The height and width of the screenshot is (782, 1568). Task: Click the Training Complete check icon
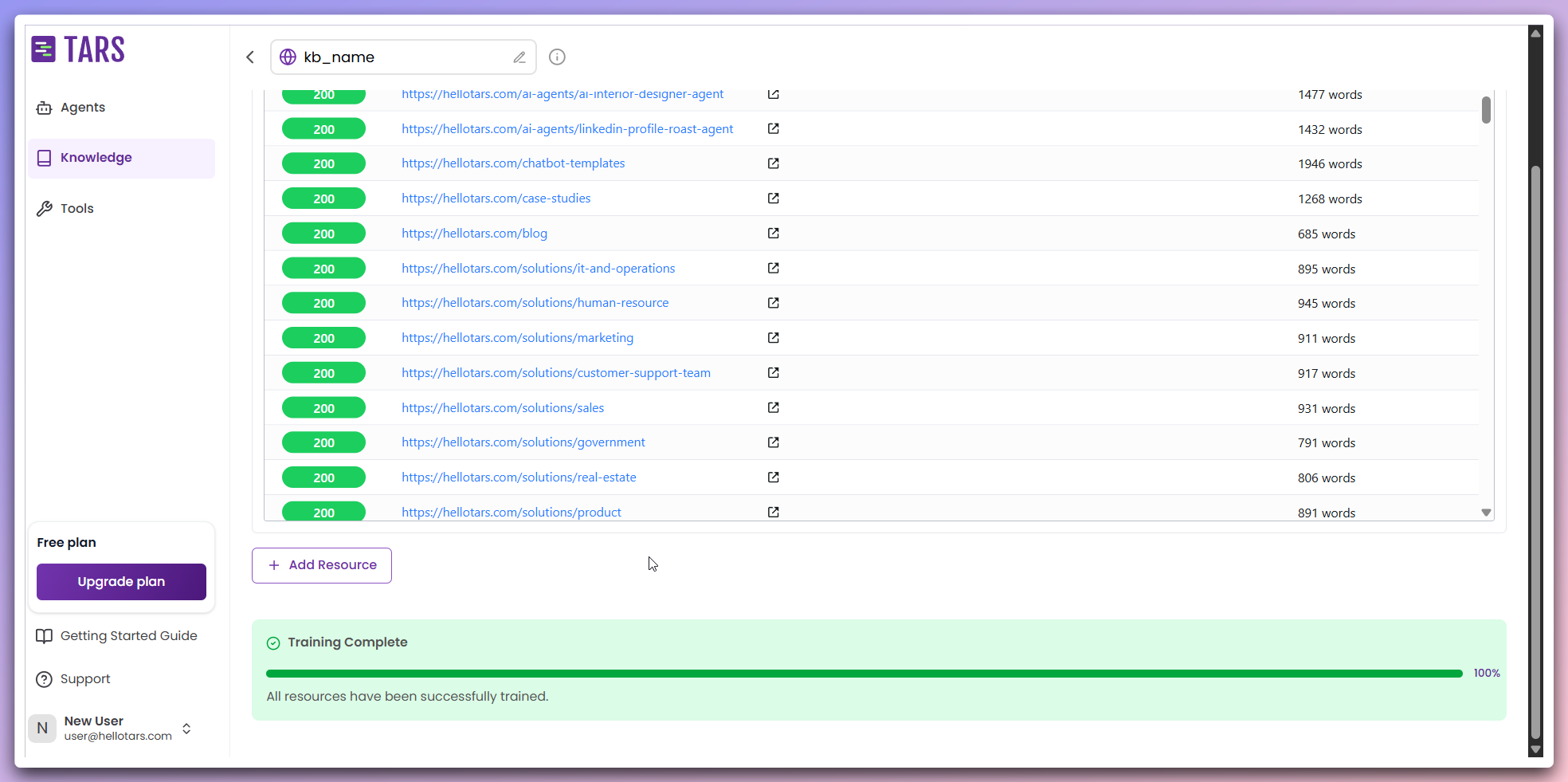point(273,642)
